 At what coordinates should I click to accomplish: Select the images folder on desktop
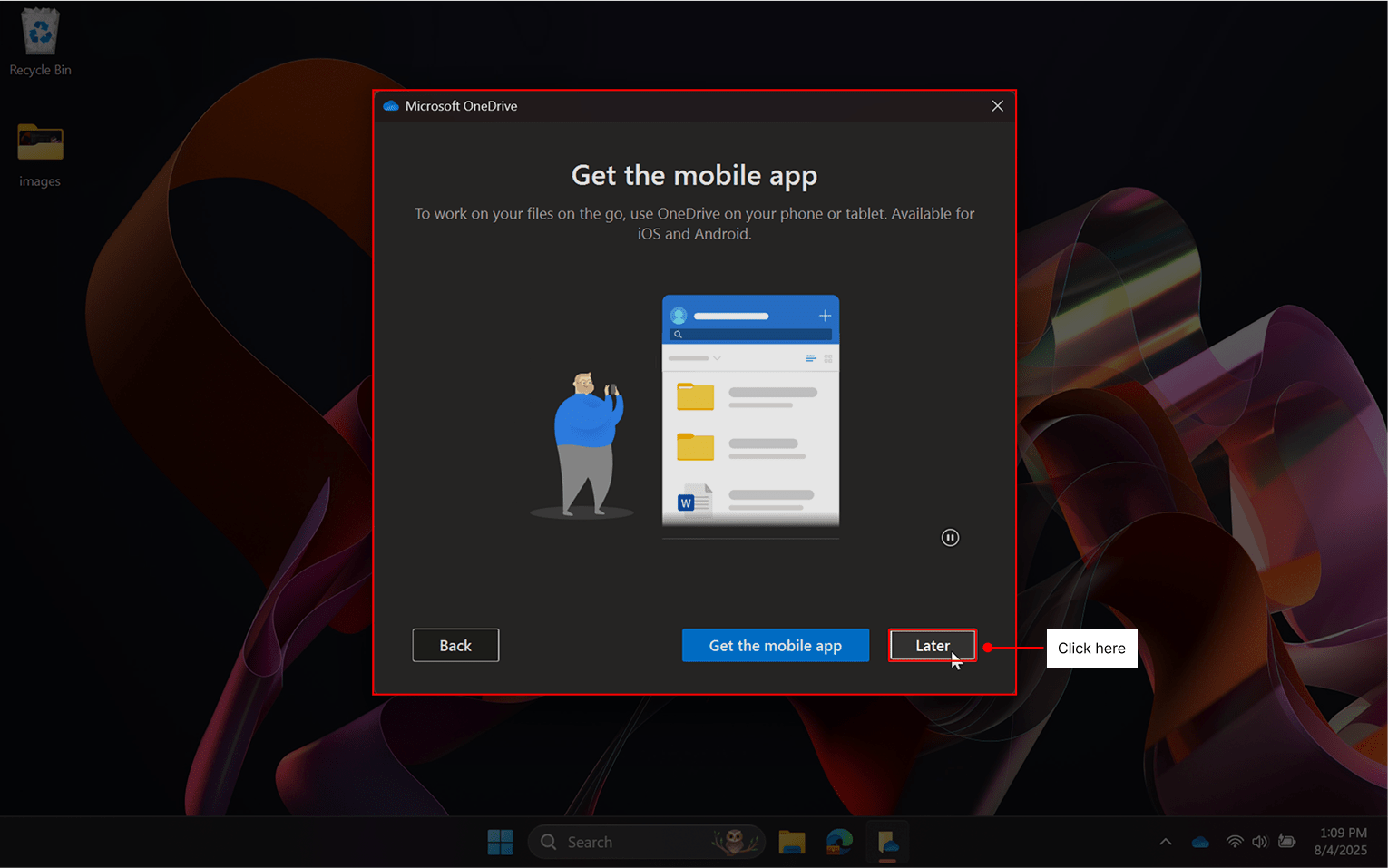pyautogui.click(x=40, y=154)
